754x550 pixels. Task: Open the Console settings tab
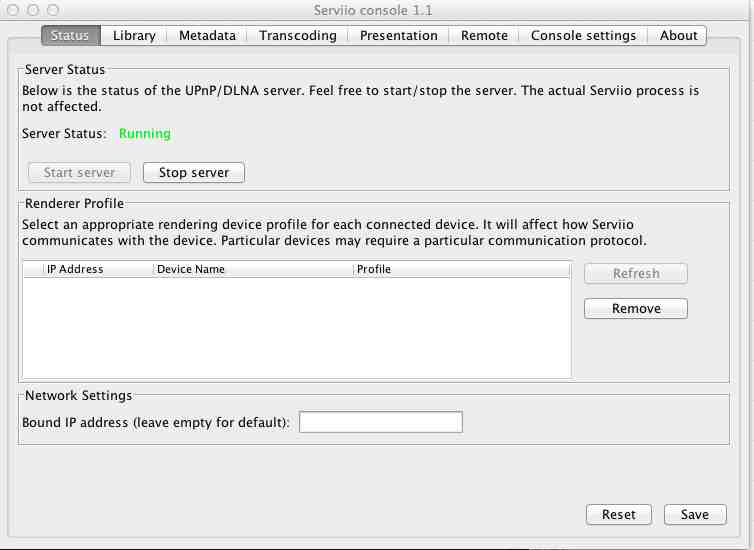(583, 36)
